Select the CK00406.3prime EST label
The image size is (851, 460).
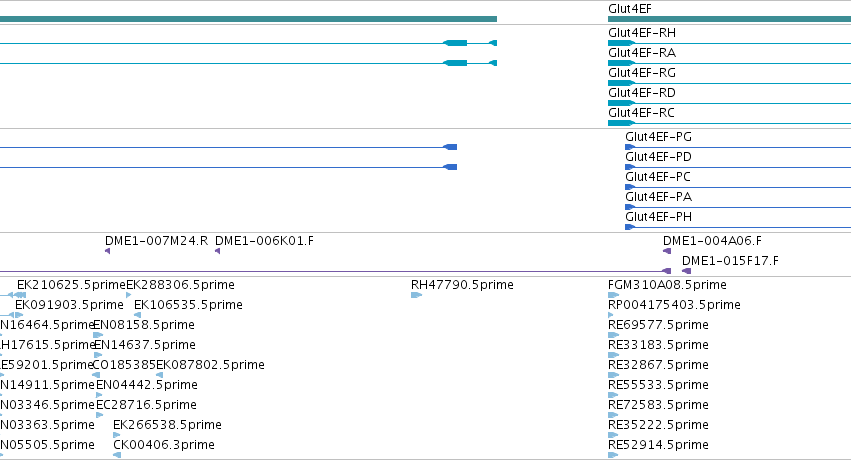[164, 445]
